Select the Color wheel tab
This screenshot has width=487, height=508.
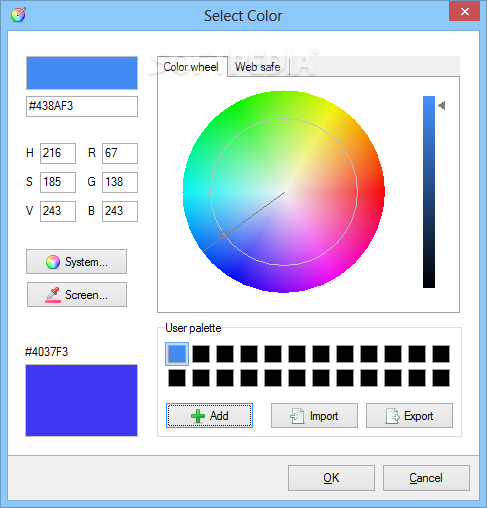coord(192,67)
